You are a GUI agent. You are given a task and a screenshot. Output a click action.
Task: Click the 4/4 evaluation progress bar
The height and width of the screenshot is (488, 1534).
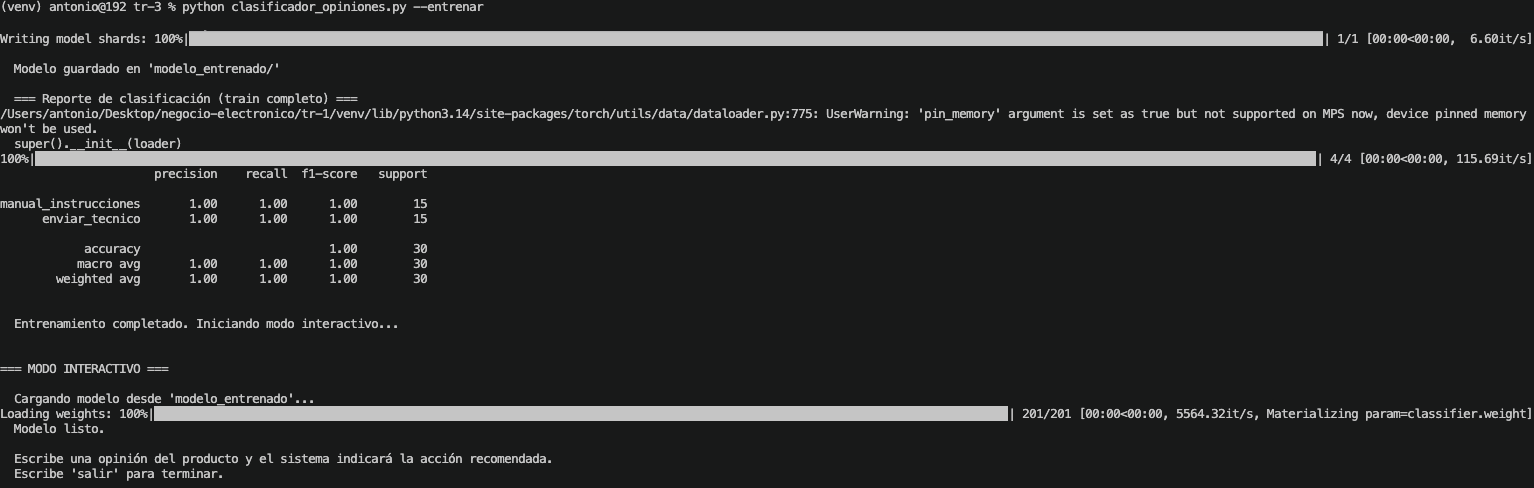click(x=675, y=159)
